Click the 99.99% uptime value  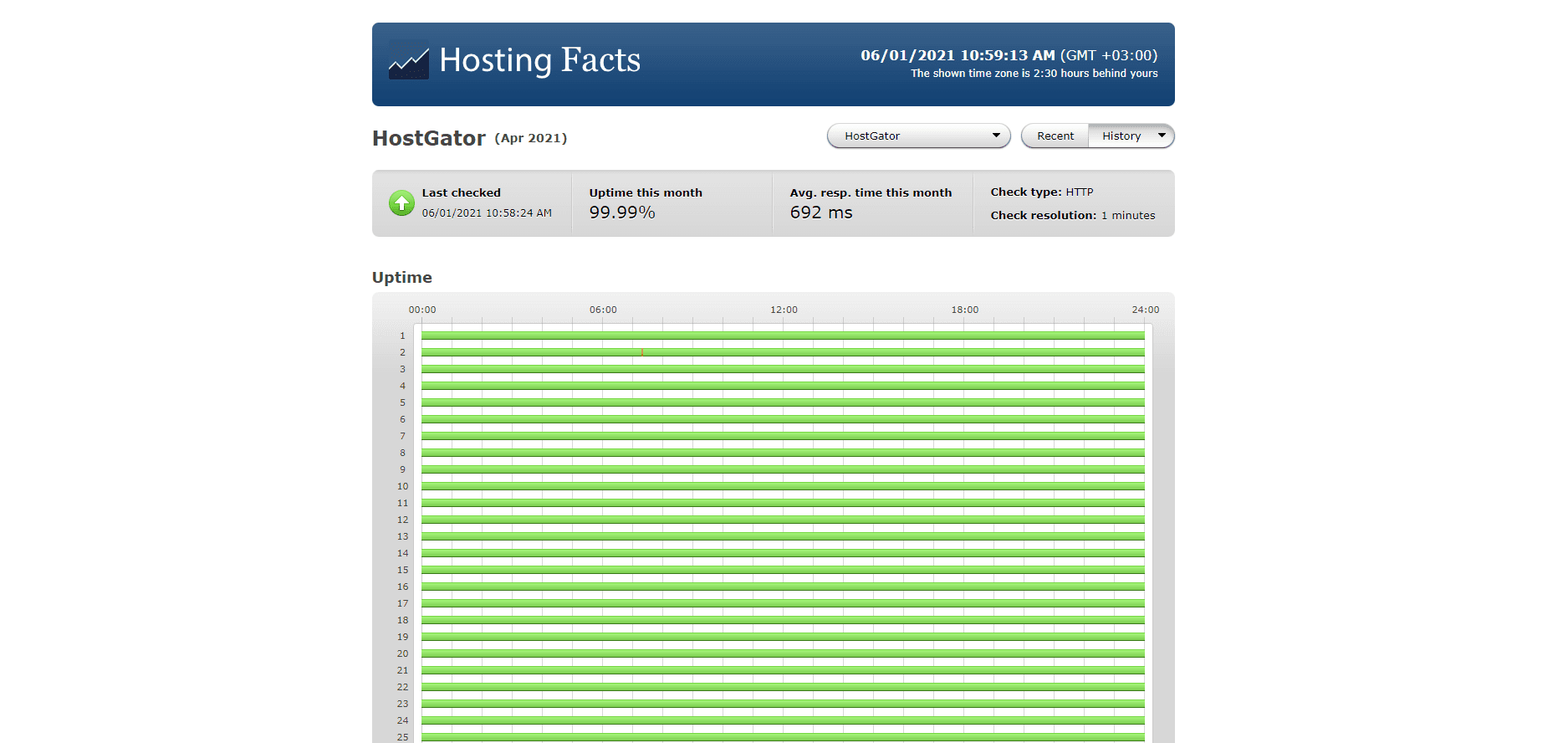[x=622, y=213]
